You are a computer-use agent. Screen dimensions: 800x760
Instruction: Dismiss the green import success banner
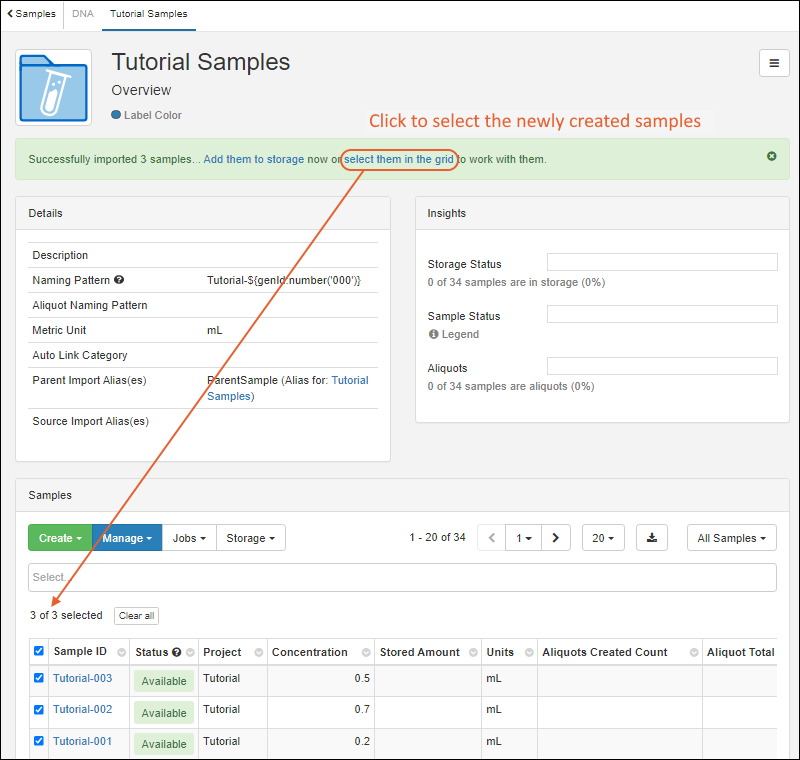coord(772,157)
